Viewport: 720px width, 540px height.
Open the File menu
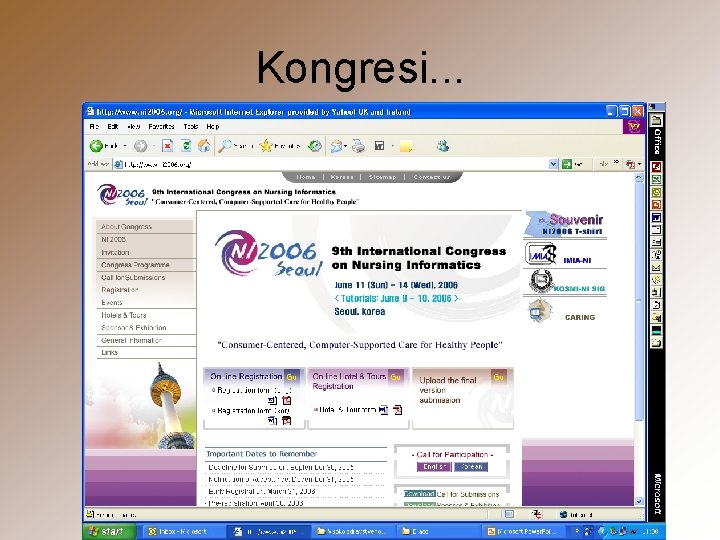coord(94,126)
